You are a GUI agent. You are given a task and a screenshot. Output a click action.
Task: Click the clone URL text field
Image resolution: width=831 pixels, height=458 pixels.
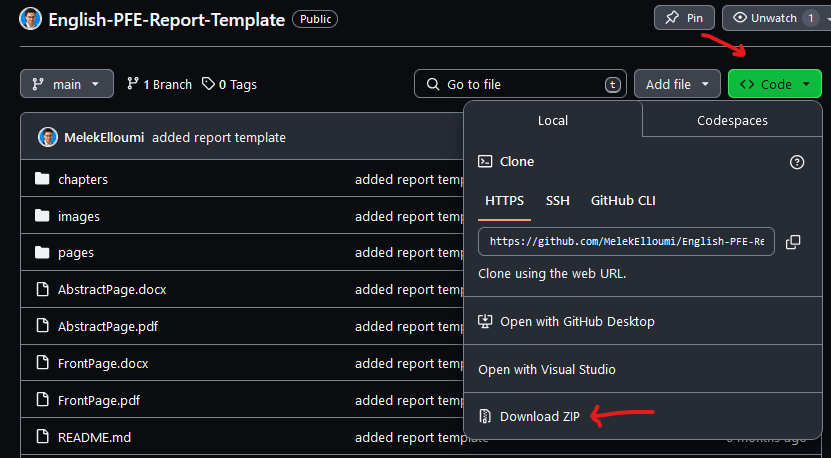pos(626,242)
